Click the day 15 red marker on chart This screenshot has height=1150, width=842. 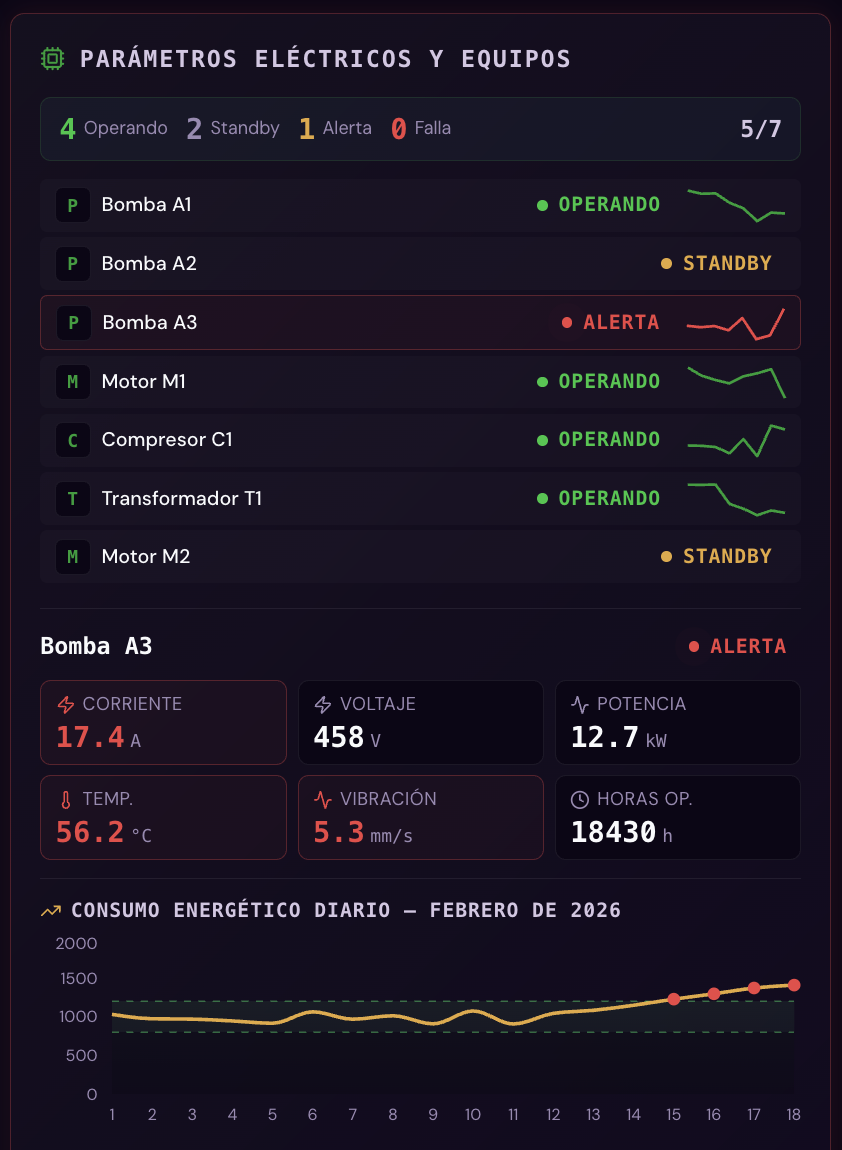[x=674, y=999]
